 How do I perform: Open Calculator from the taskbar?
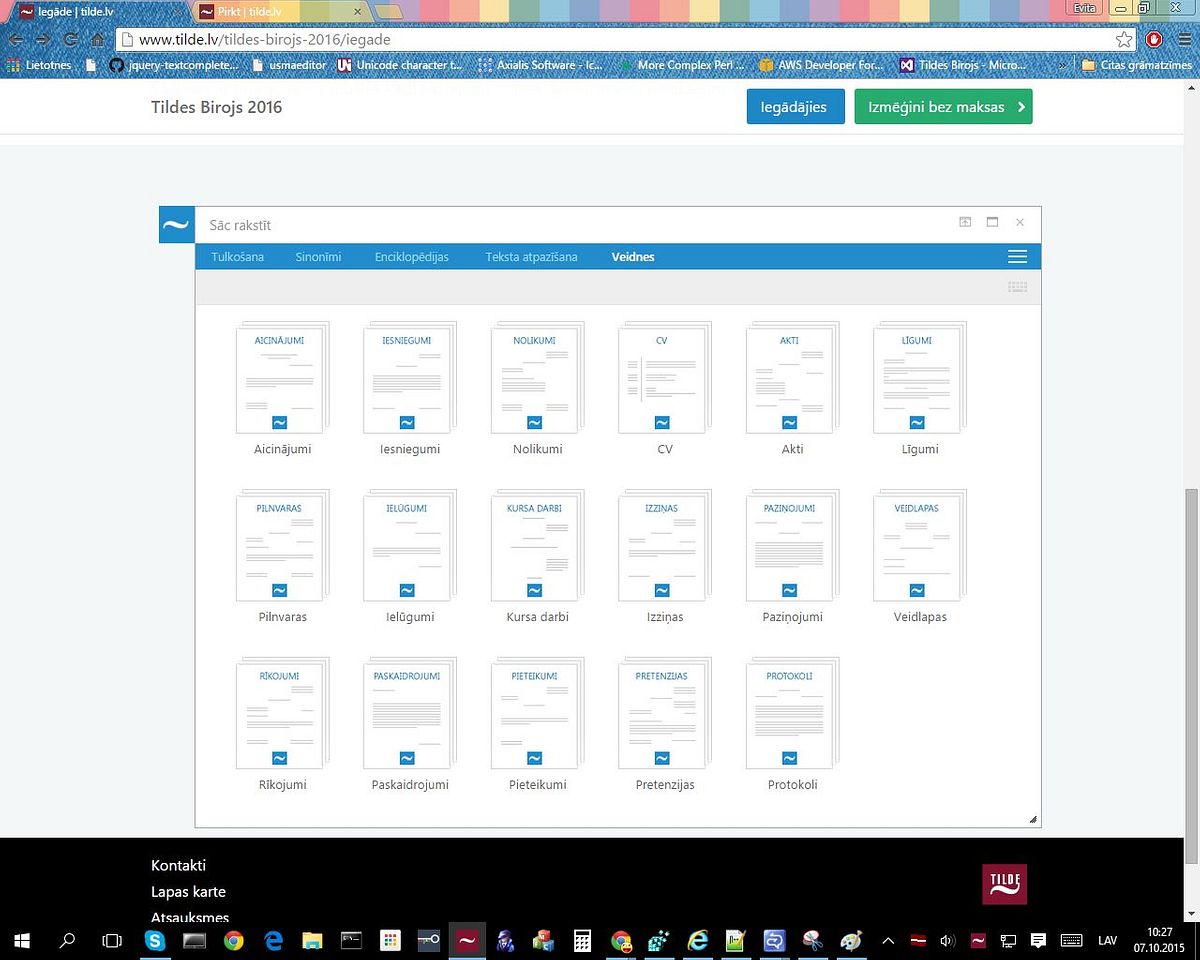[x=582, y=940]
